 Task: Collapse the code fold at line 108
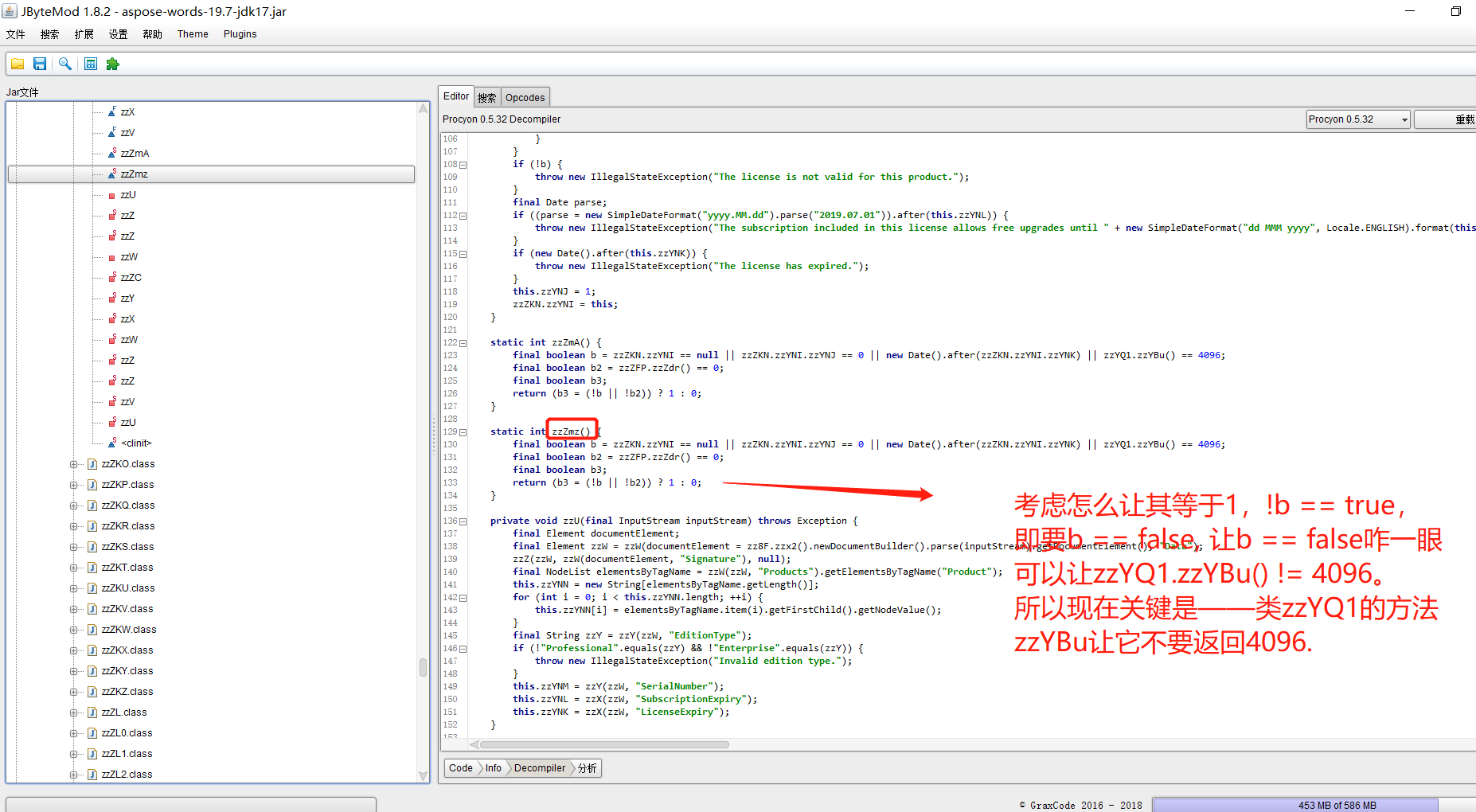click(x=463, y=165)
